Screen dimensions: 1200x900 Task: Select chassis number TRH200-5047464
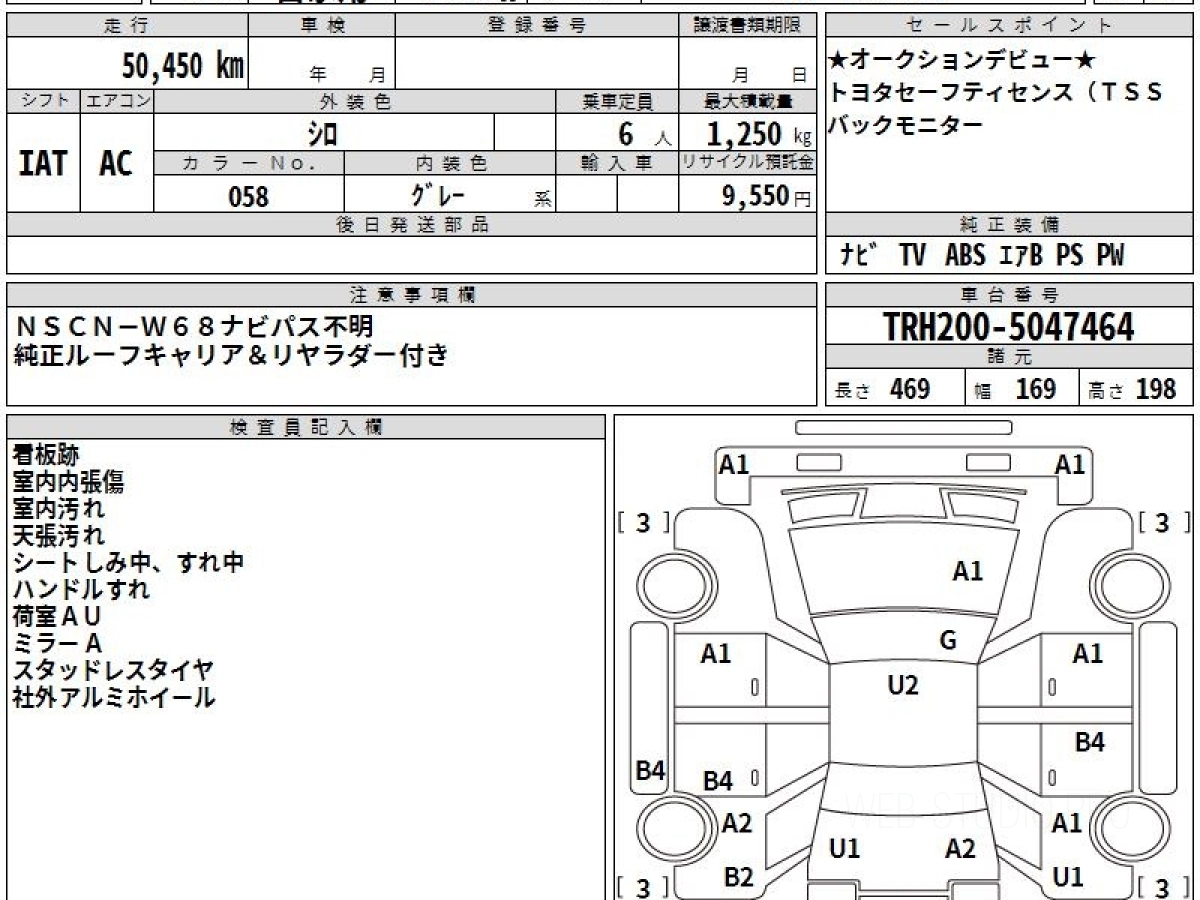pos(1009,327)
